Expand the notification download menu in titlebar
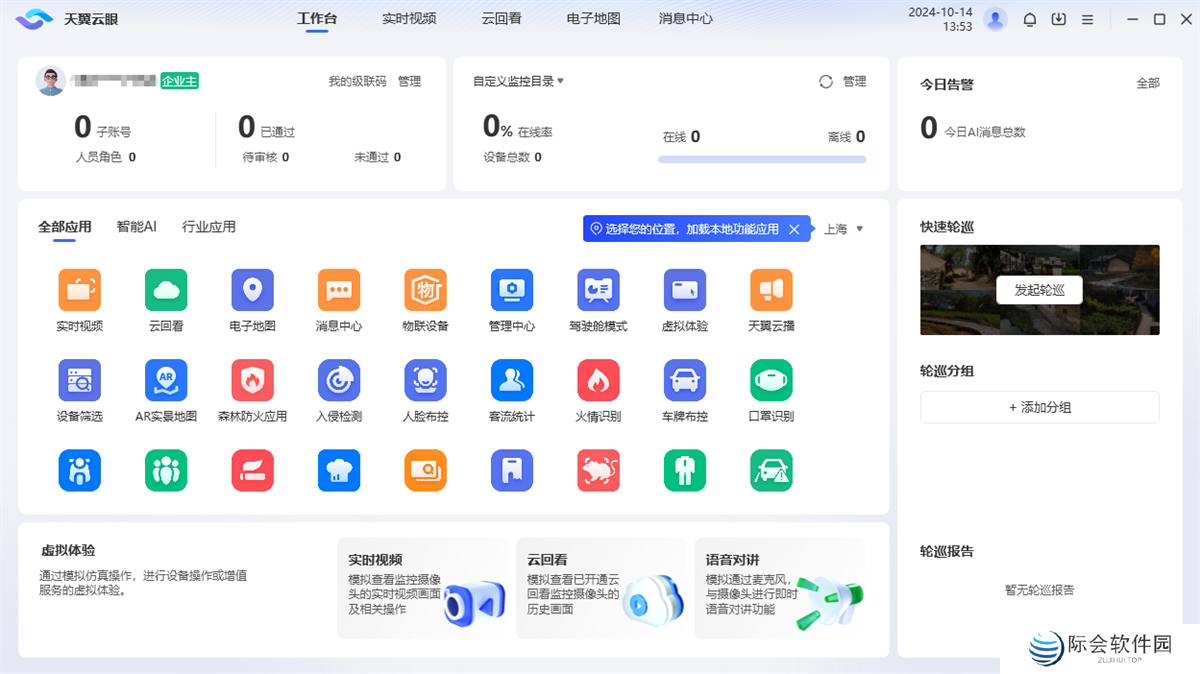1200x674 pixels. 1058,18
